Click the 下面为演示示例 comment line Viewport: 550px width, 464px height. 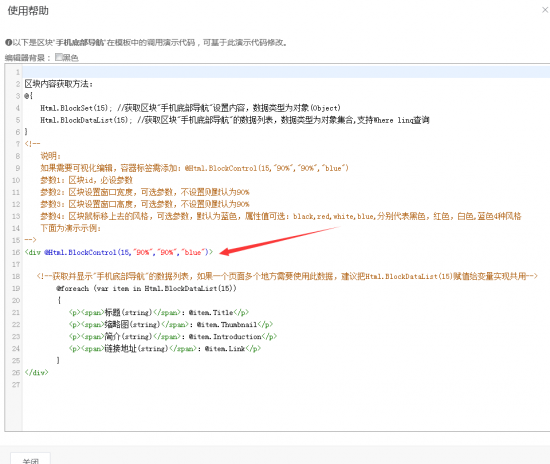pos(71,228)
